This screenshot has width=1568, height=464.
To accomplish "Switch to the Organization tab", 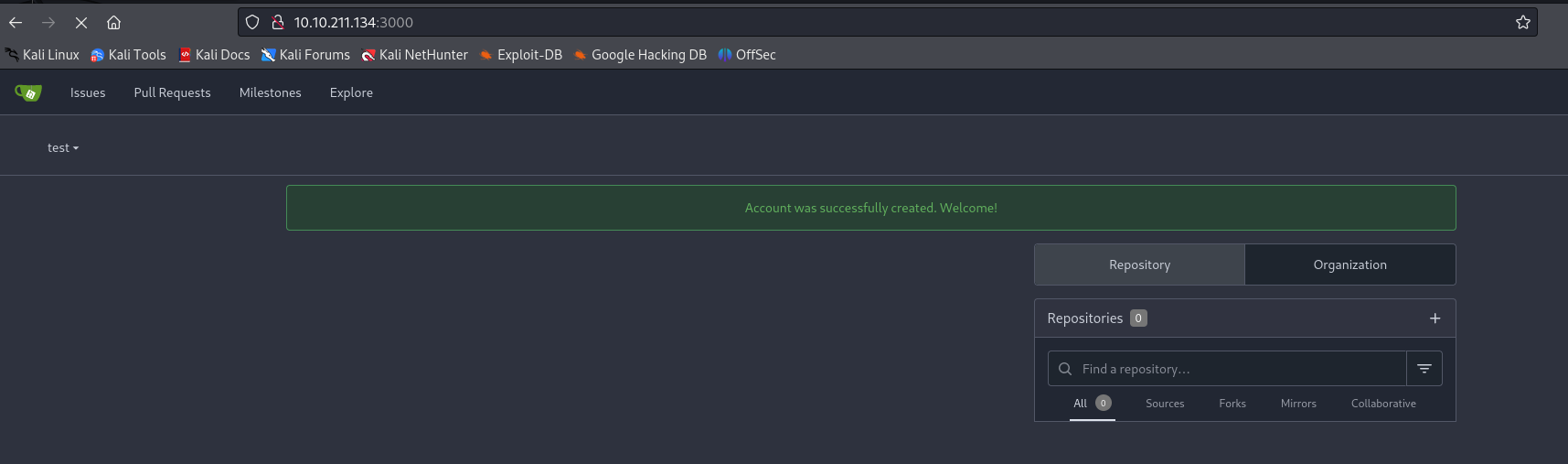I will tap(1349, 264).
